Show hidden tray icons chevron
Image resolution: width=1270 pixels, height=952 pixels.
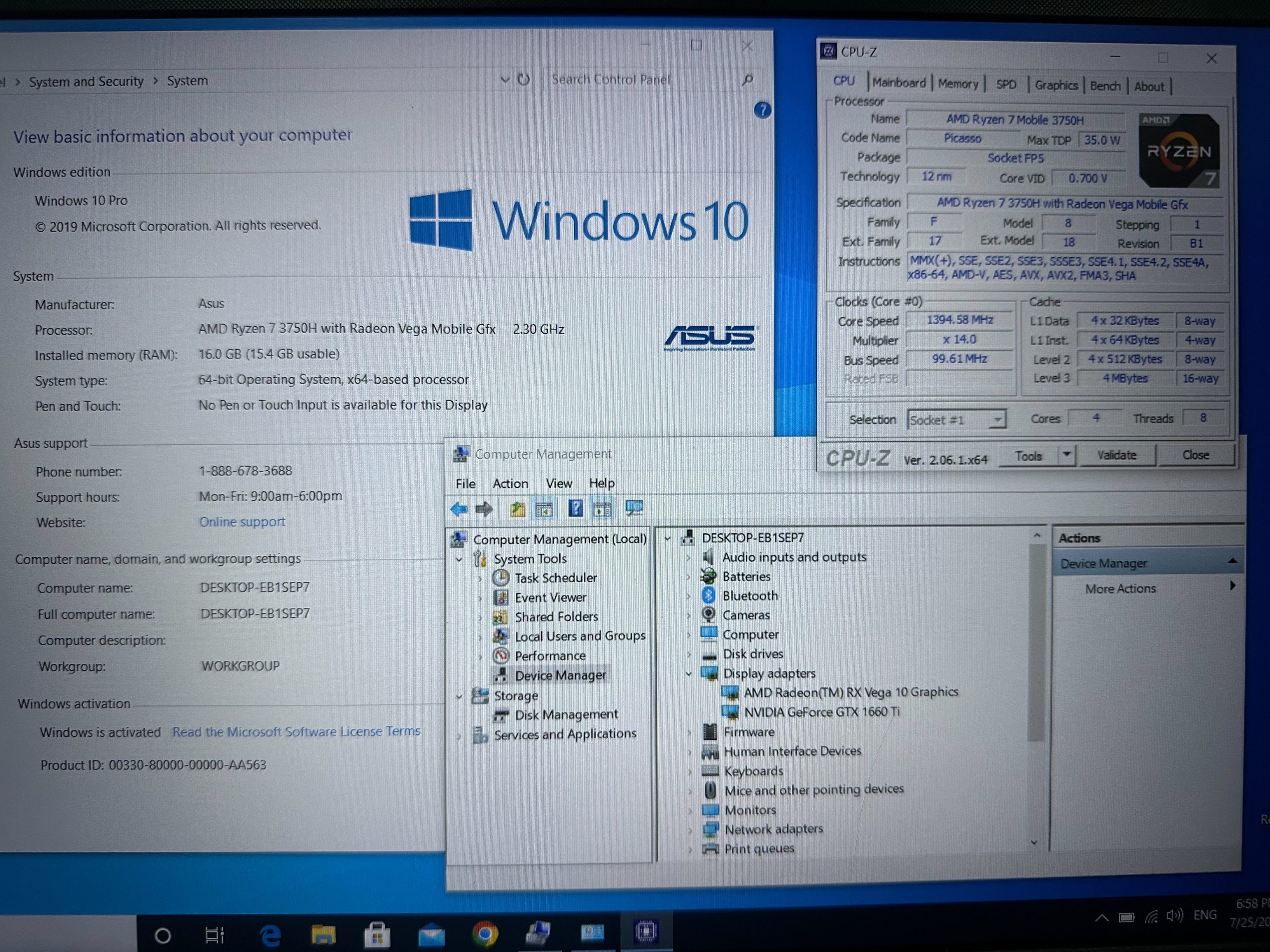[1102, 918]
